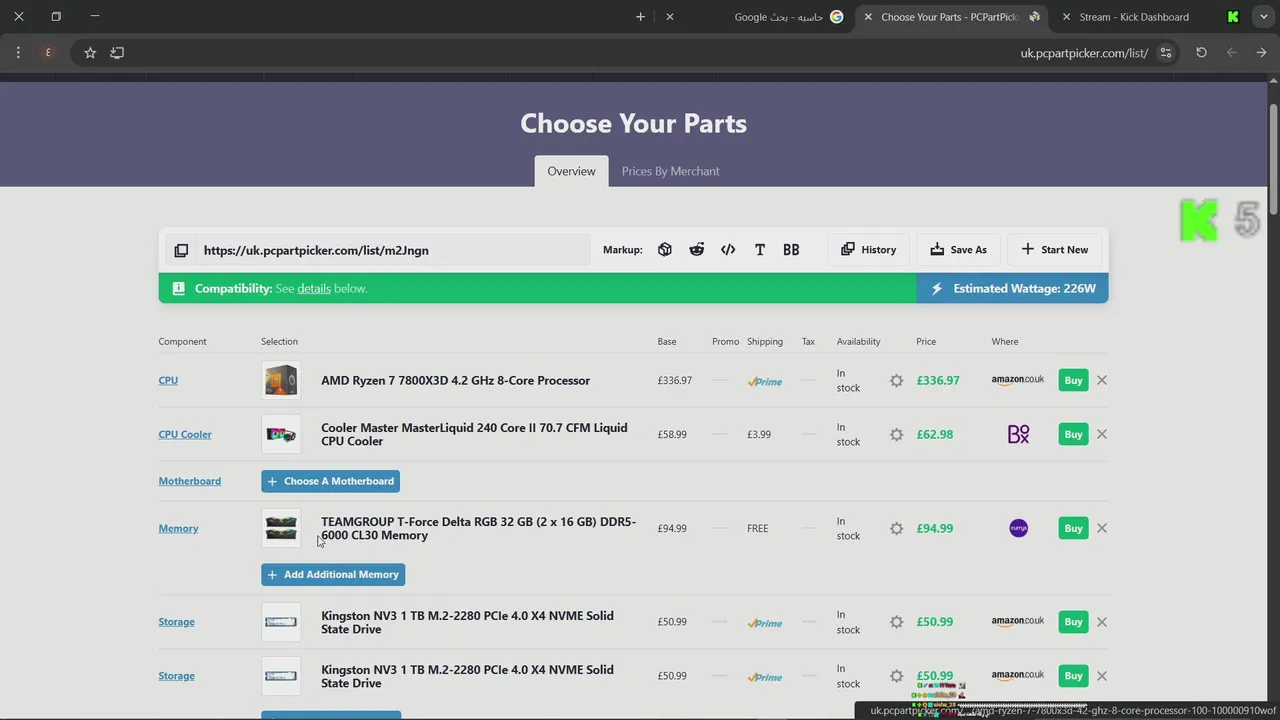1280x720 pixels.
Task: Open settings gear for Ryzen 7800X3D row
Action: point(896,381)
